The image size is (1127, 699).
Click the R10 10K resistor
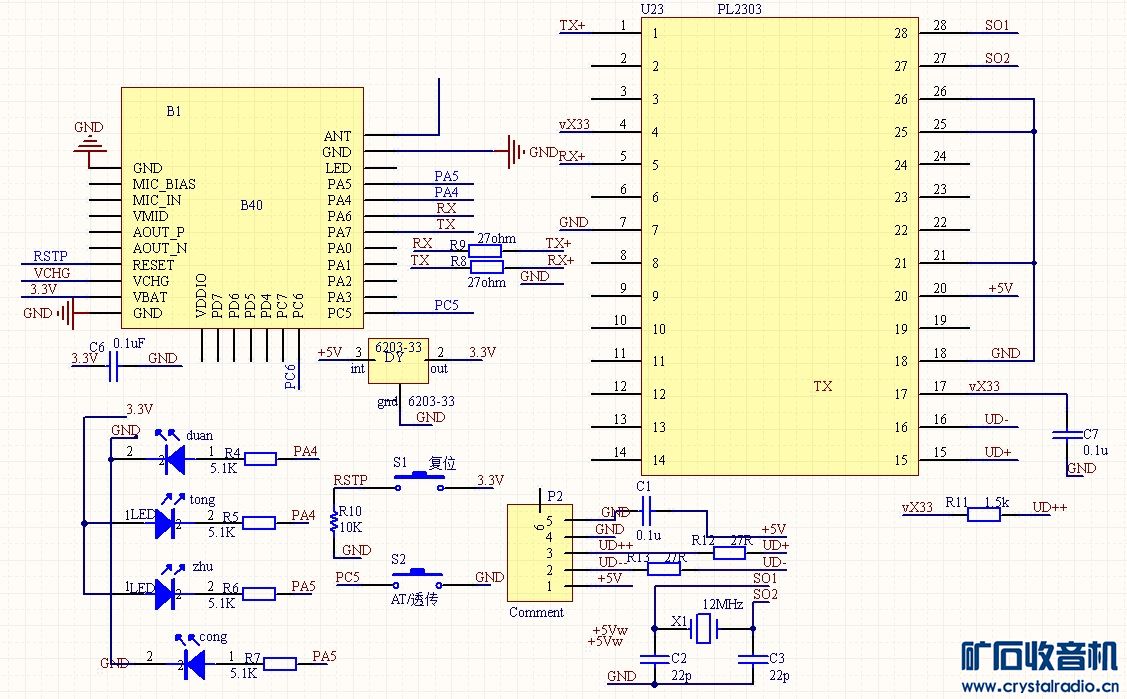(x=334, y=526)
